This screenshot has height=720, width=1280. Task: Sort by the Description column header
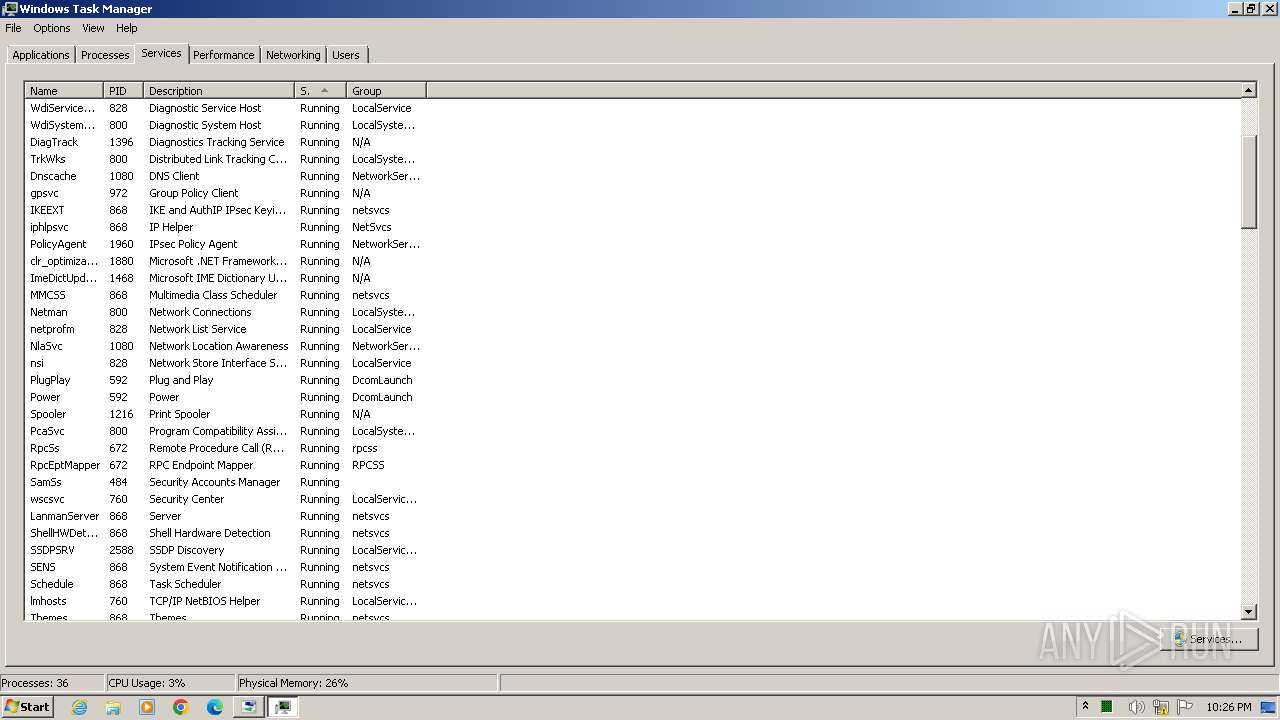pyautogui.click(x=219, y=90)
